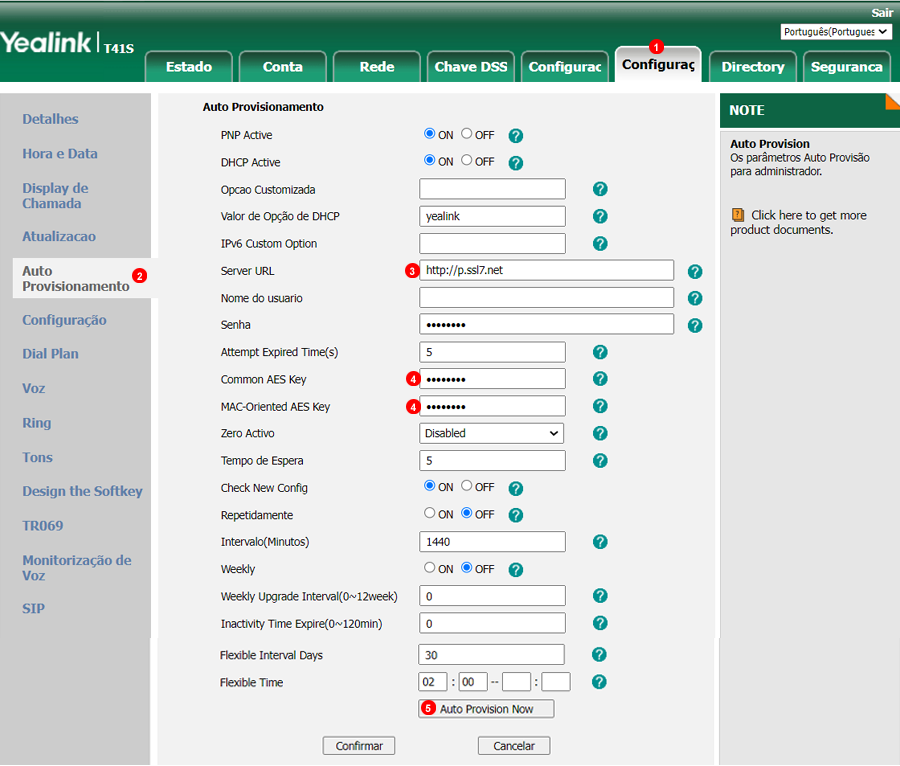The height and width of the screenshot is (766, 900).
Task: Enable Repetidamente by selecting ON
Action: click(430, 514)
